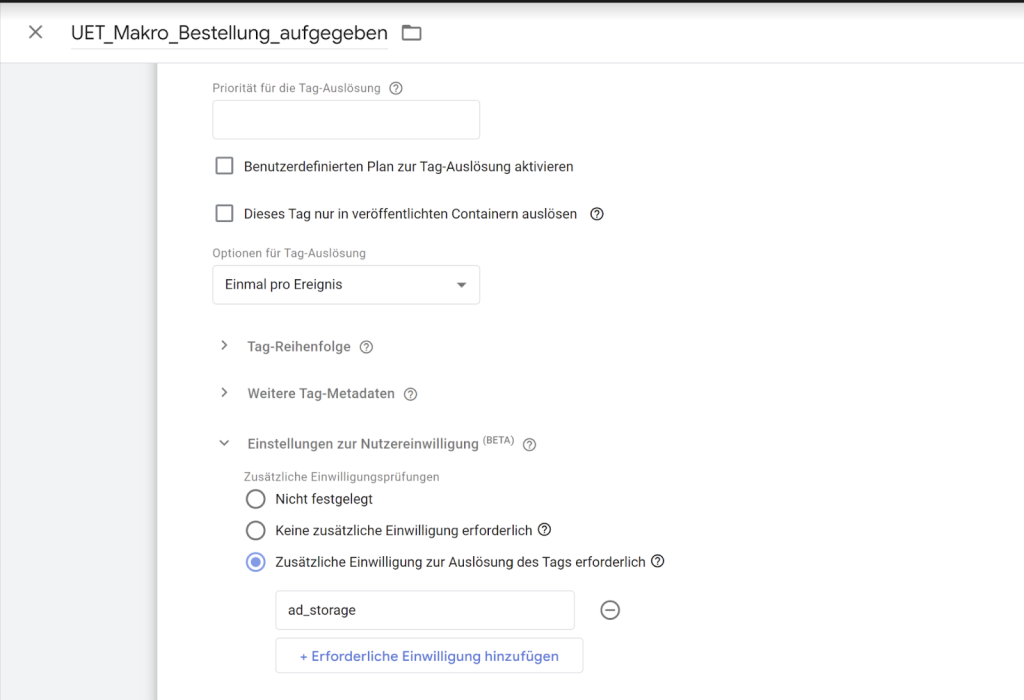Click the ad_storage consent field

[425, 610]
